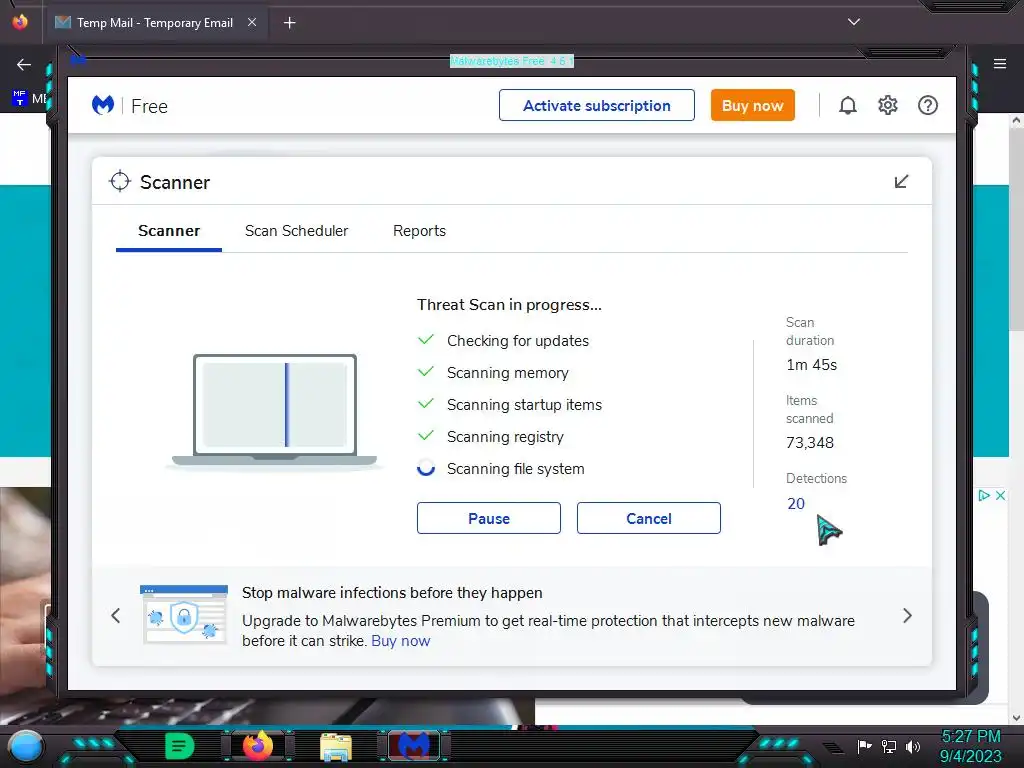Image resolution: width=1024 pixels, height=768 pixels.
Task: Click the network tray icon
Action: click(889, 746)
